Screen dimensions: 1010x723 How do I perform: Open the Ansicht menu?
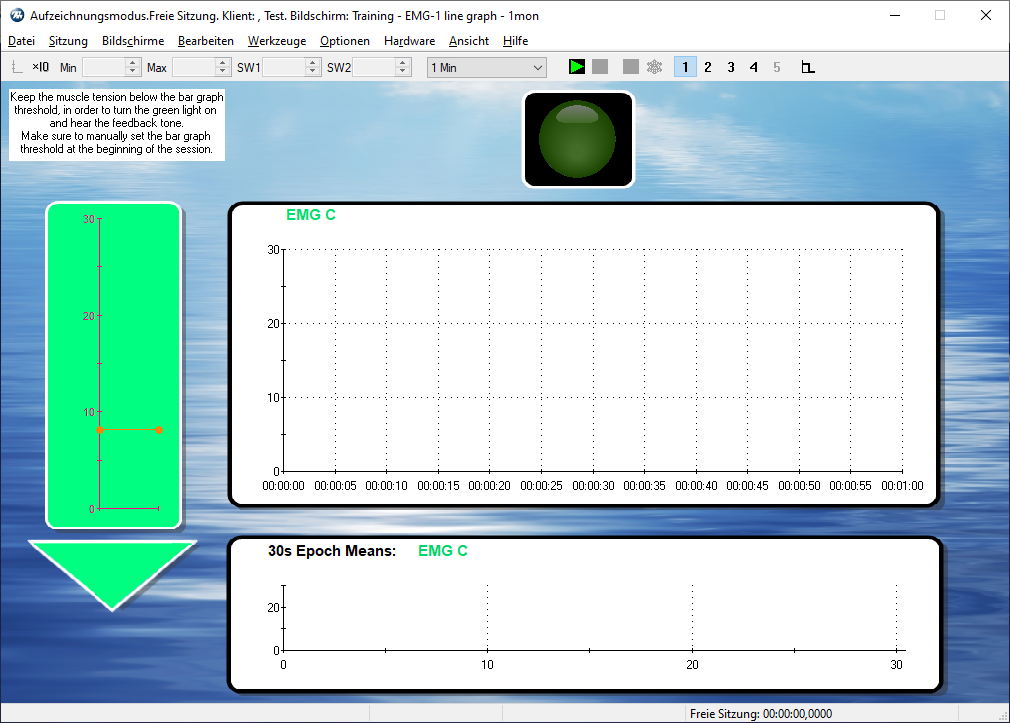pos(469,41)
